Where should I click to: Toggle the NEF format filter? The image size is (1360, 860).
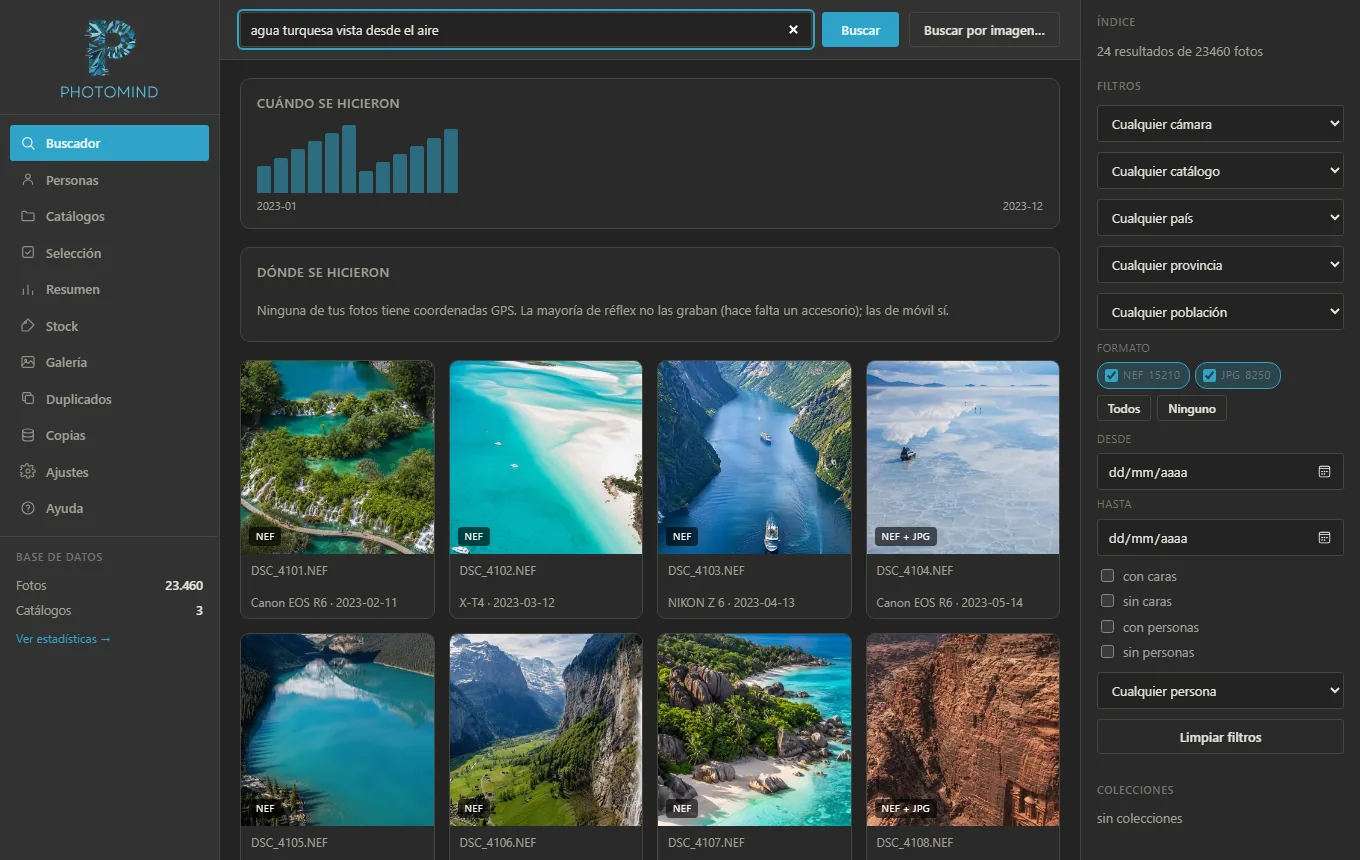point(1143,375)
